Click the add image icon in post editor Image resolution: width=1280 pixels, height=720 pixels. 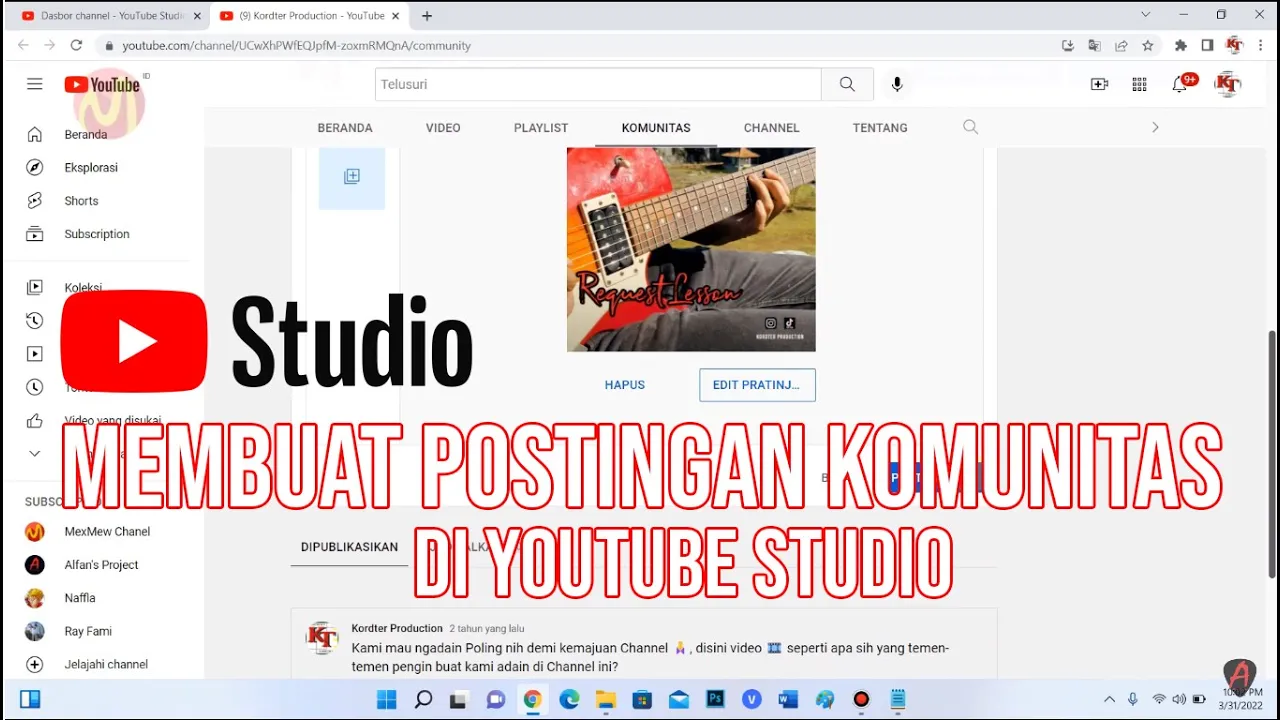[351, 177]
